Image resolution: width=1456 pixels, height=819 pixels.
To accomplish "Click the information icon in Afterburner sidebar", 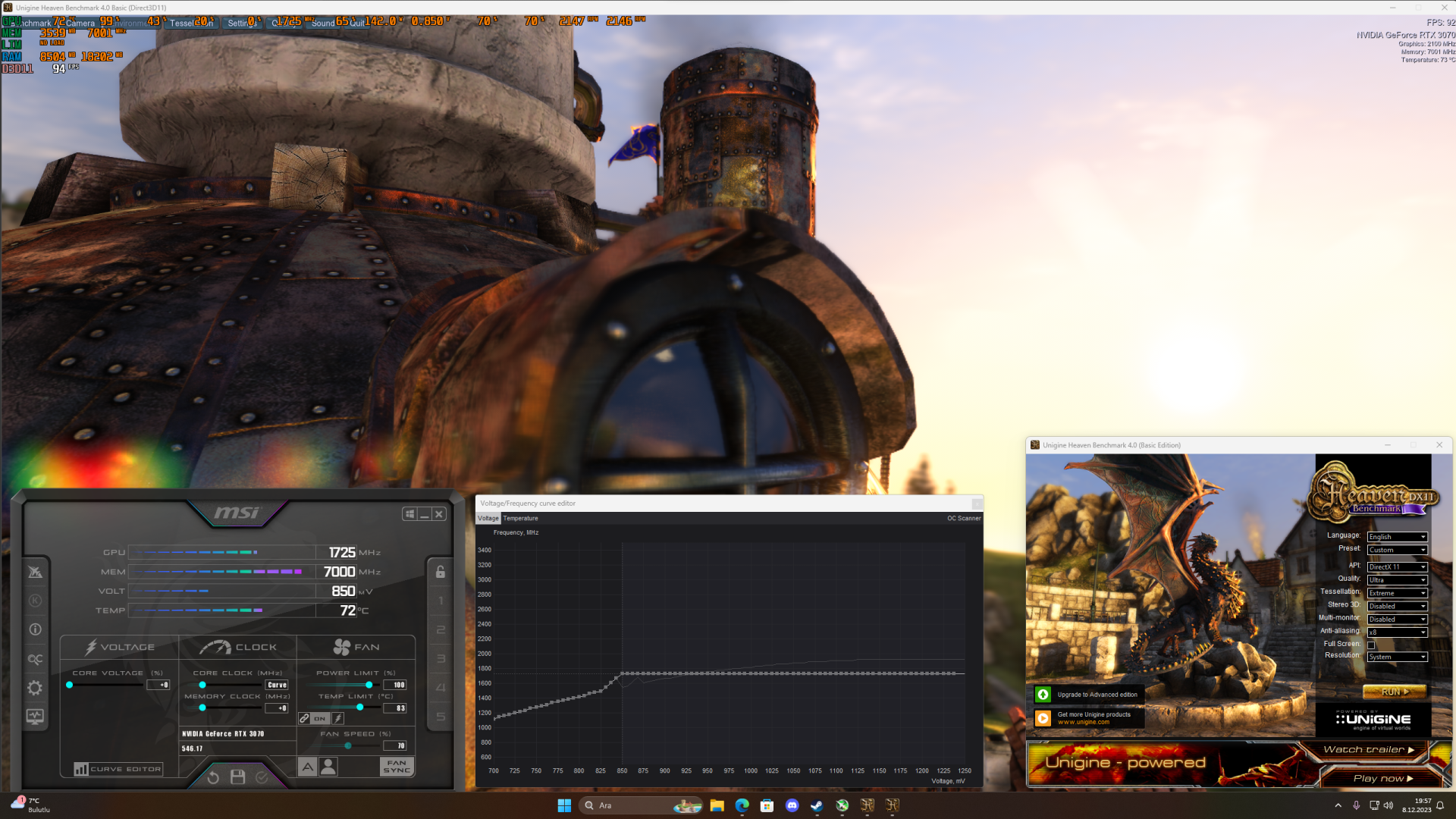I will click(35, 629).
